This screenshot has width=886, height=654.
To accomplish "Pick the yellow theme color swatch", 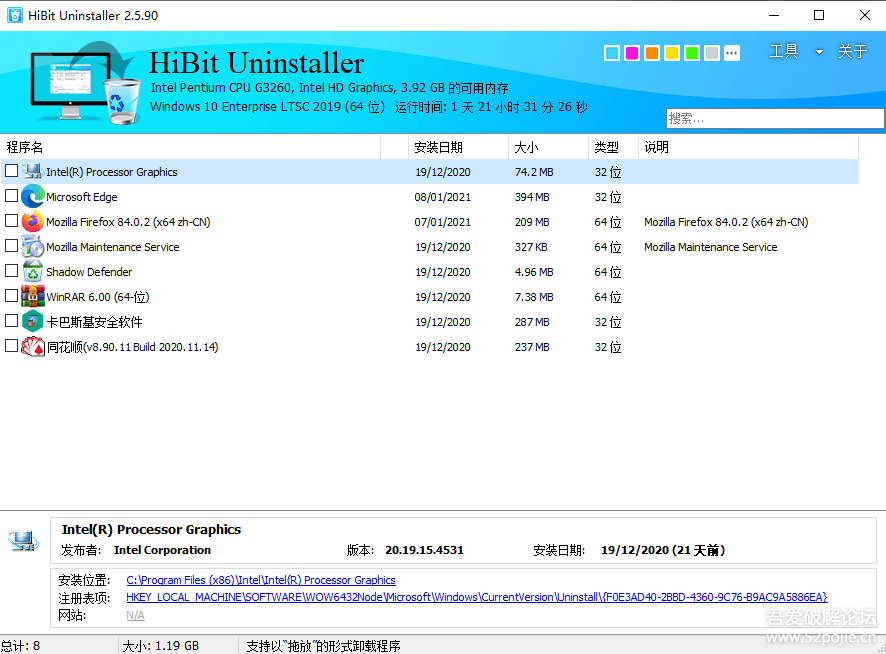I will (x=672, y=53).
